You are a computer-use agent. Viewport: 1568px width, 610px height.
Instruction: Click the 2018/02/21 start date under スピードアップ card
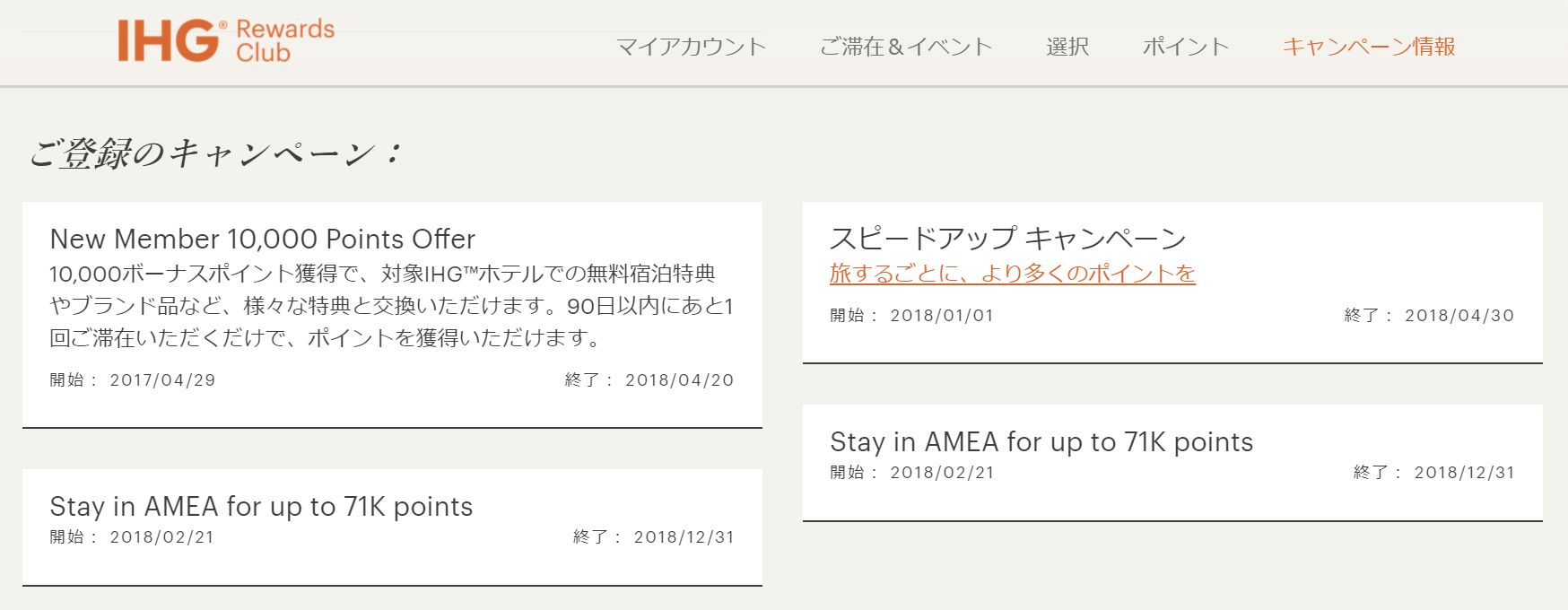942,473
